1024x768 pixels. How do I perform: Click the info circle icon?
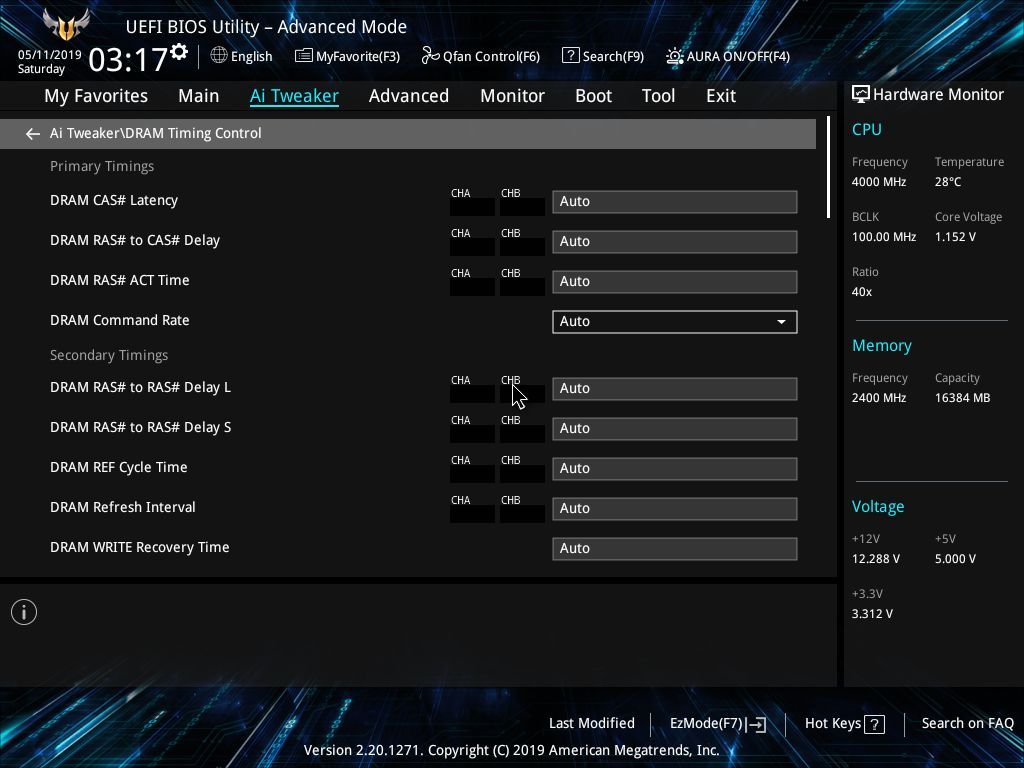[24, 612]
